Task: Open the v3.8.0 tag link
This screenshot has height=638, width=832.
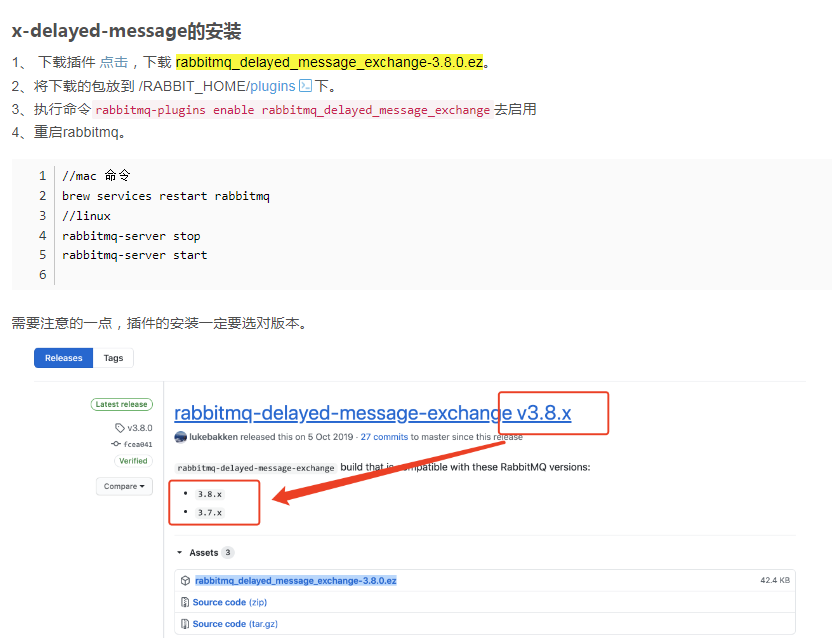Action: pos(140,428)
